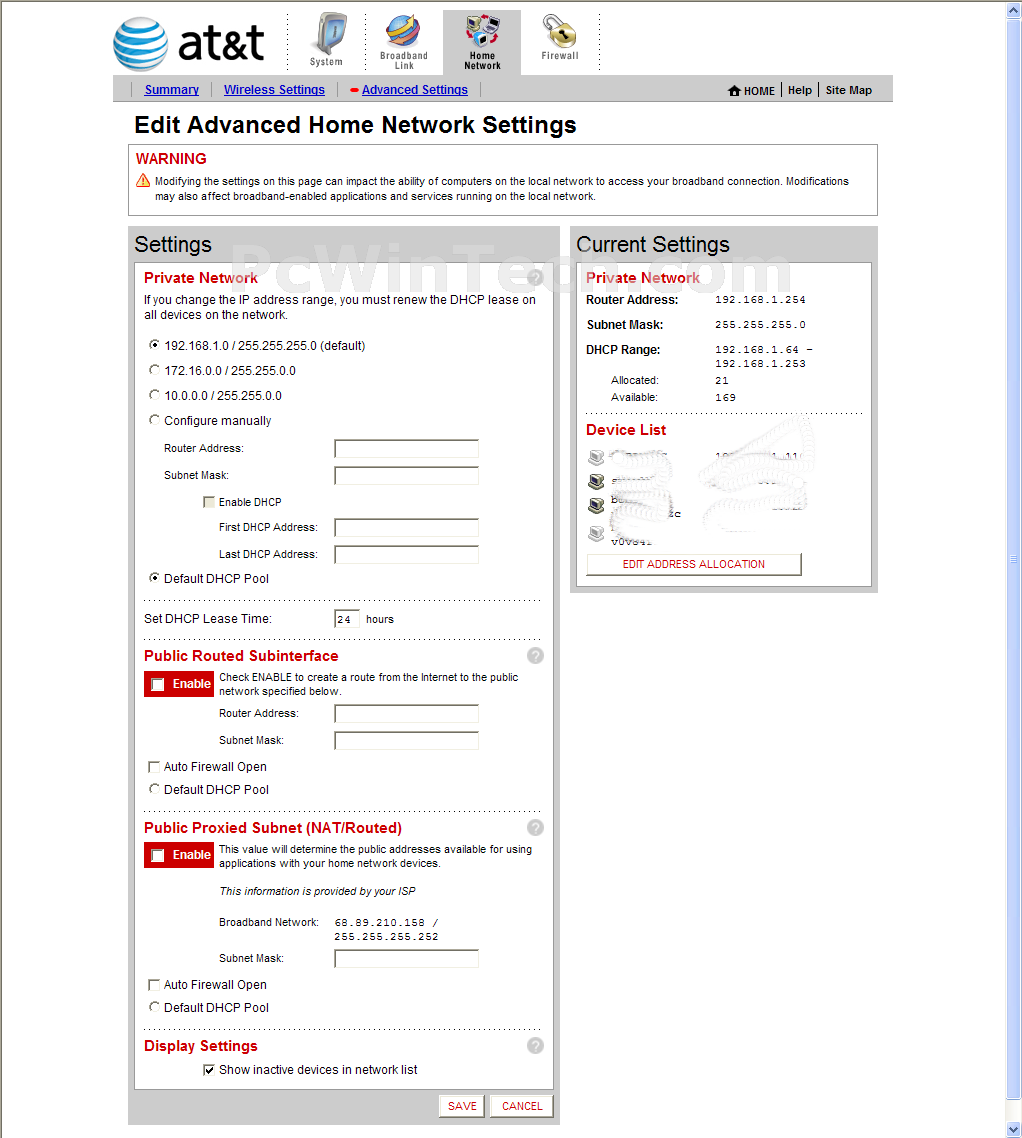Click the current subnet mask value 255.255.255.0
The image size is (1022, 1138).
(760, 324)
